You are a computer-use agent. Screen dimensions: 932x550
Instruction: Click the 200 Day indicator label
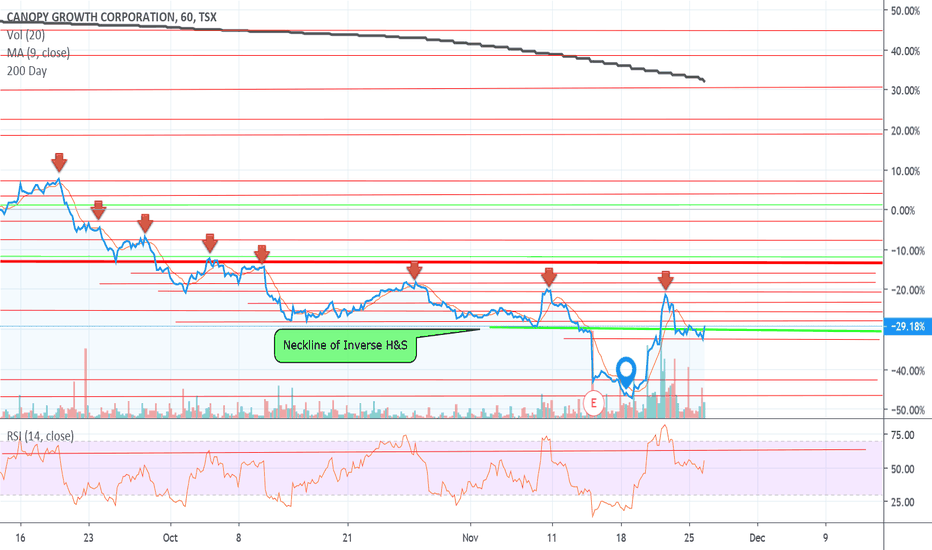point(27,71)
